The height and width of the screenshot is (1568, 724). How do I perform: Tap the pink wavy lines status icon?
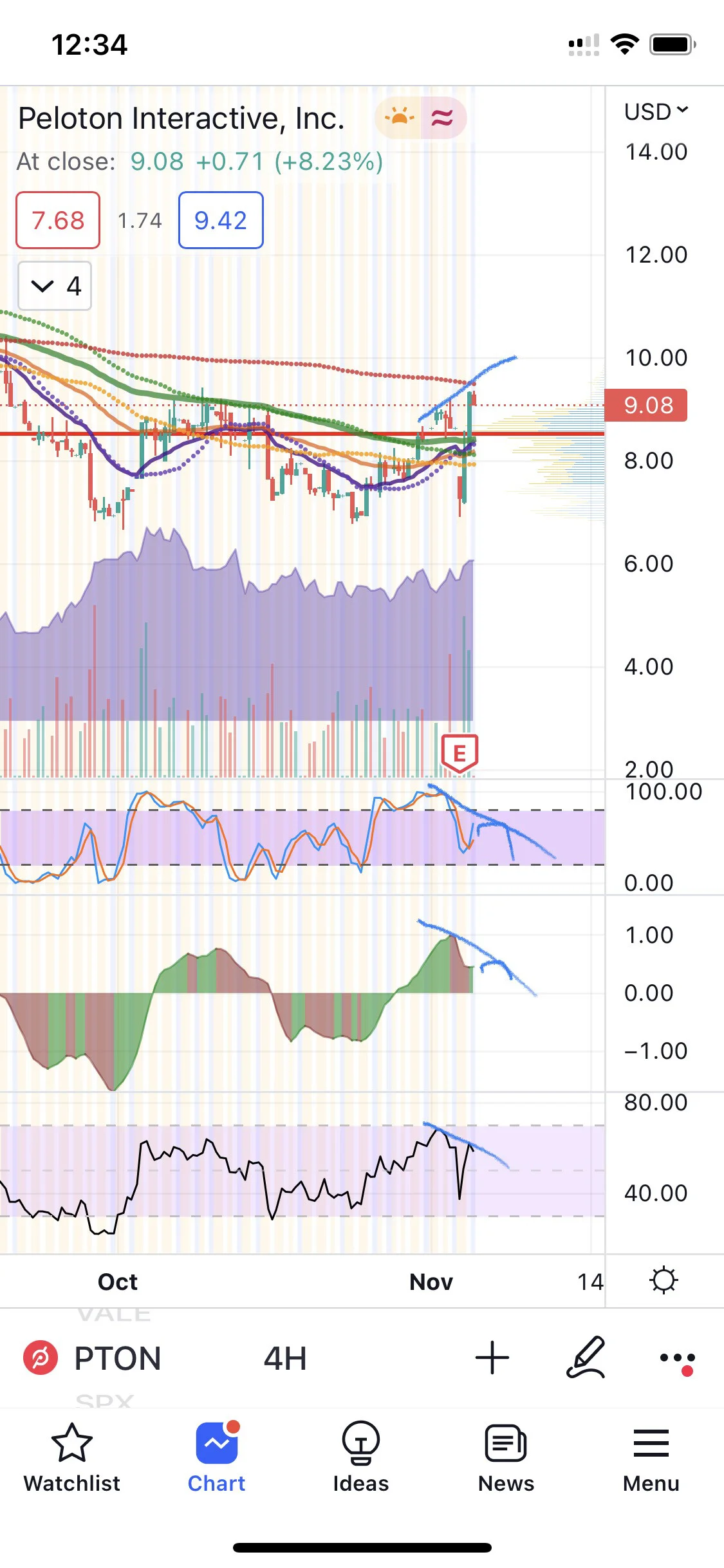pyautogui.click(x=443, y=118)
